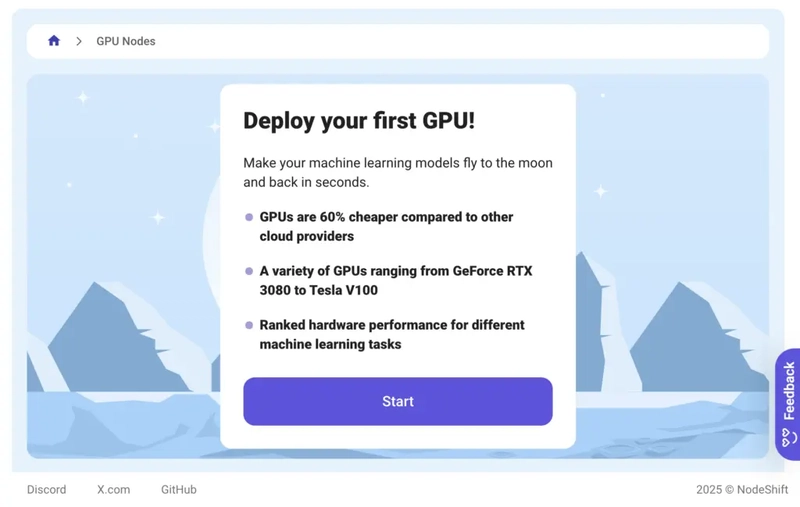Screen dimensions: 800x507
Task: Click the home icon in breadcrumb
Action: pyautogui.click(x=54, y=41)
